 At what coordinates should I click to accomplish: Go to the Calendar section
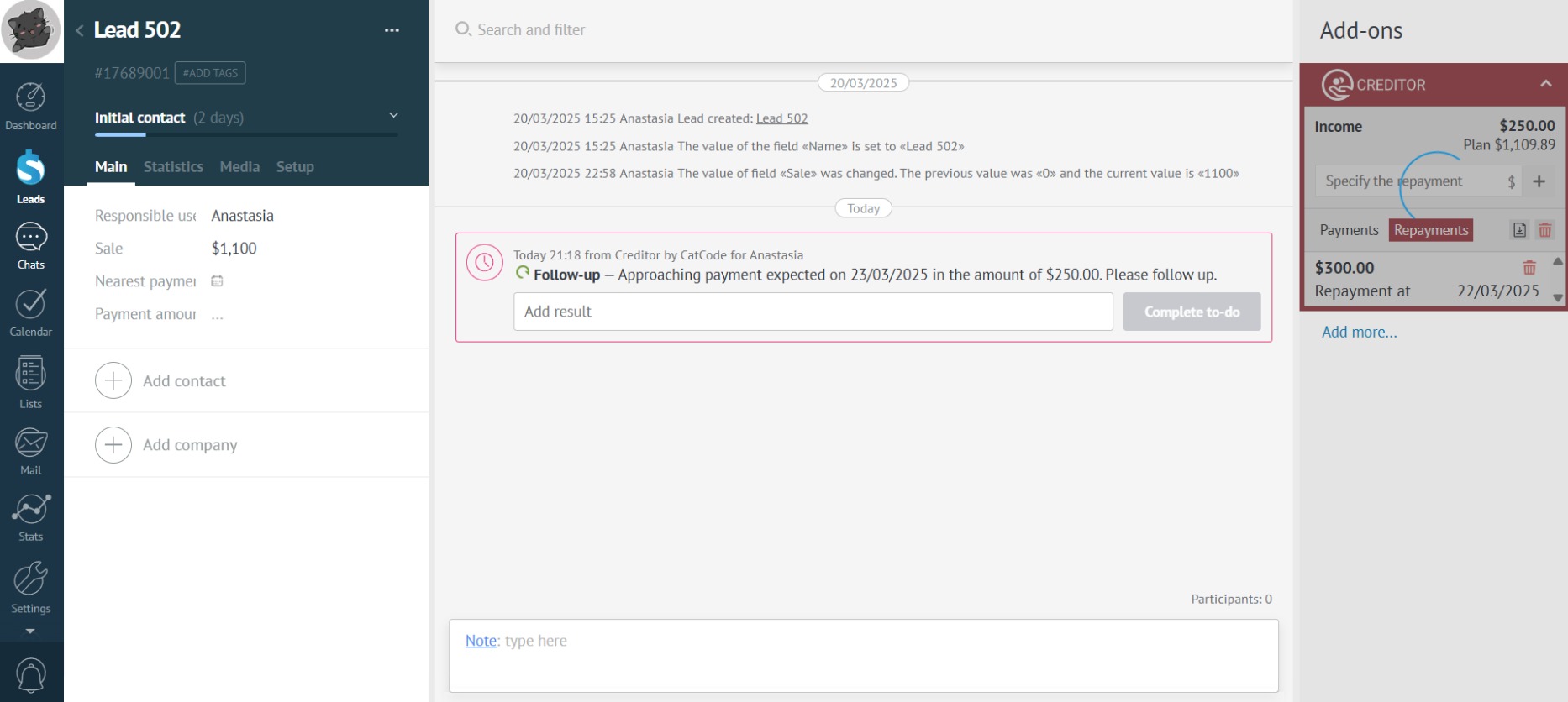tap(31, 312)
